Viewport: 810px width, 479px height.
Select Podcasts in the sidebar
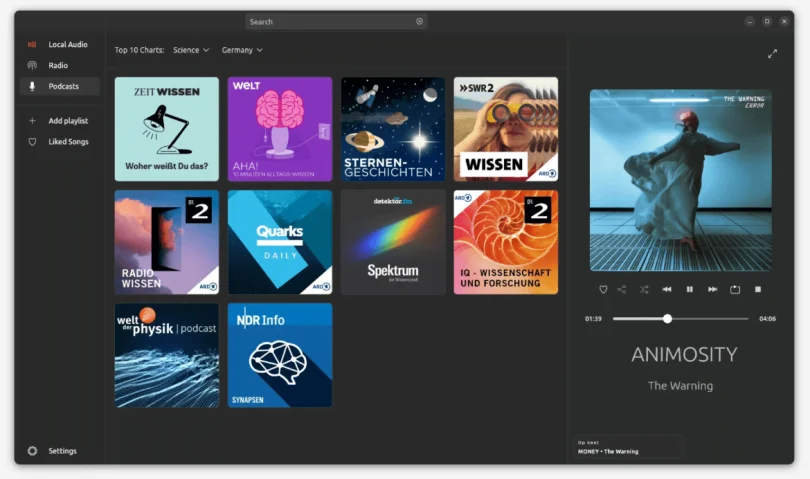point(59,86)
